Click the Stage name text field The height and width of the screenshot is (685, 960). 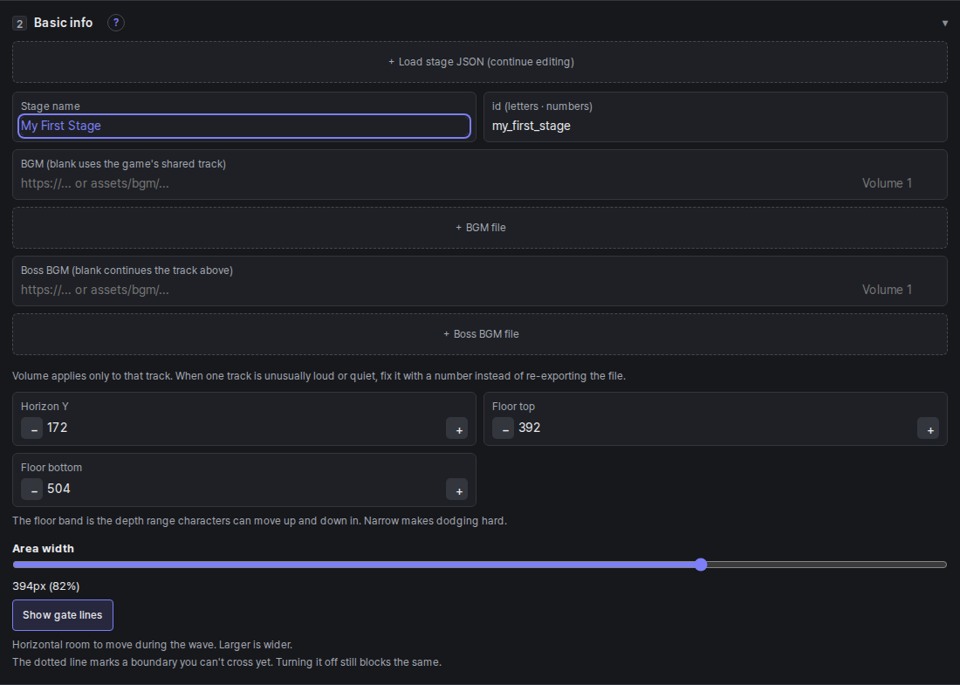[x=244, y=126]
